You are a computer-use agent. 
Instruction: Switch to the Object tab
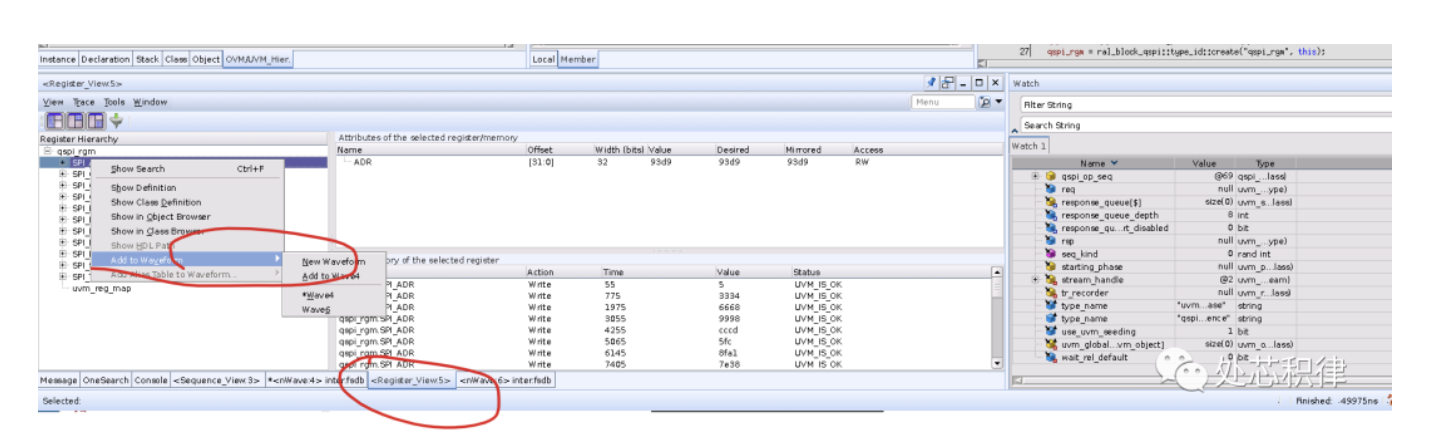(x=206, y=59)
